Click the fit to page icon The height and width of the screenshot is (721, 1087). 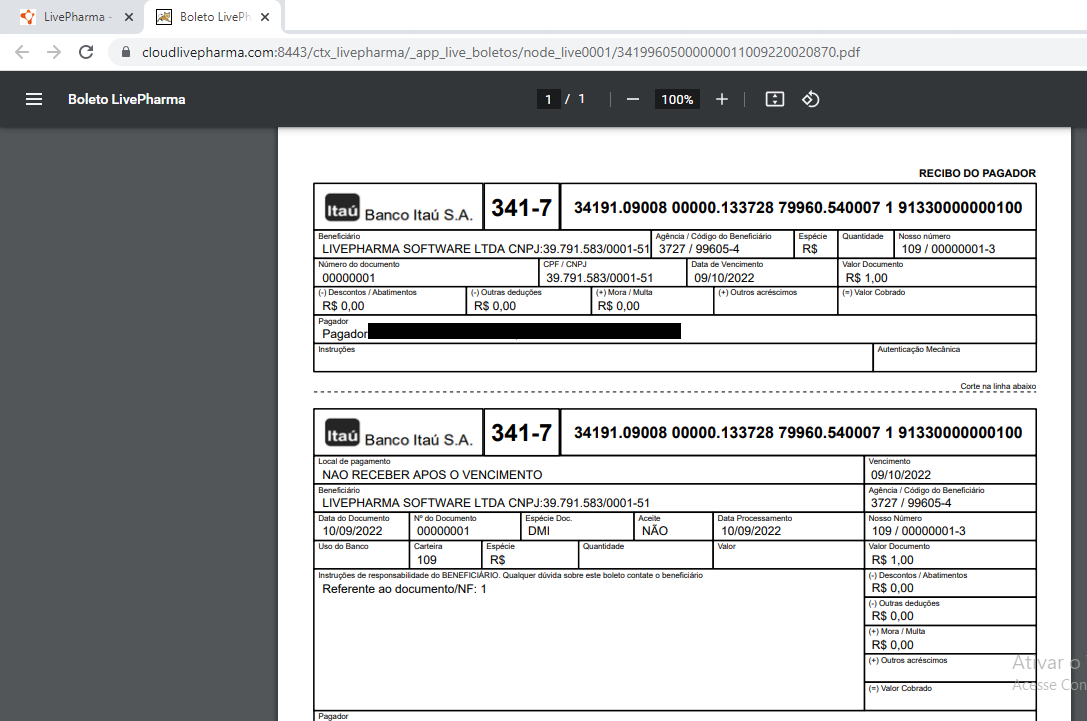tap(774, 99)
